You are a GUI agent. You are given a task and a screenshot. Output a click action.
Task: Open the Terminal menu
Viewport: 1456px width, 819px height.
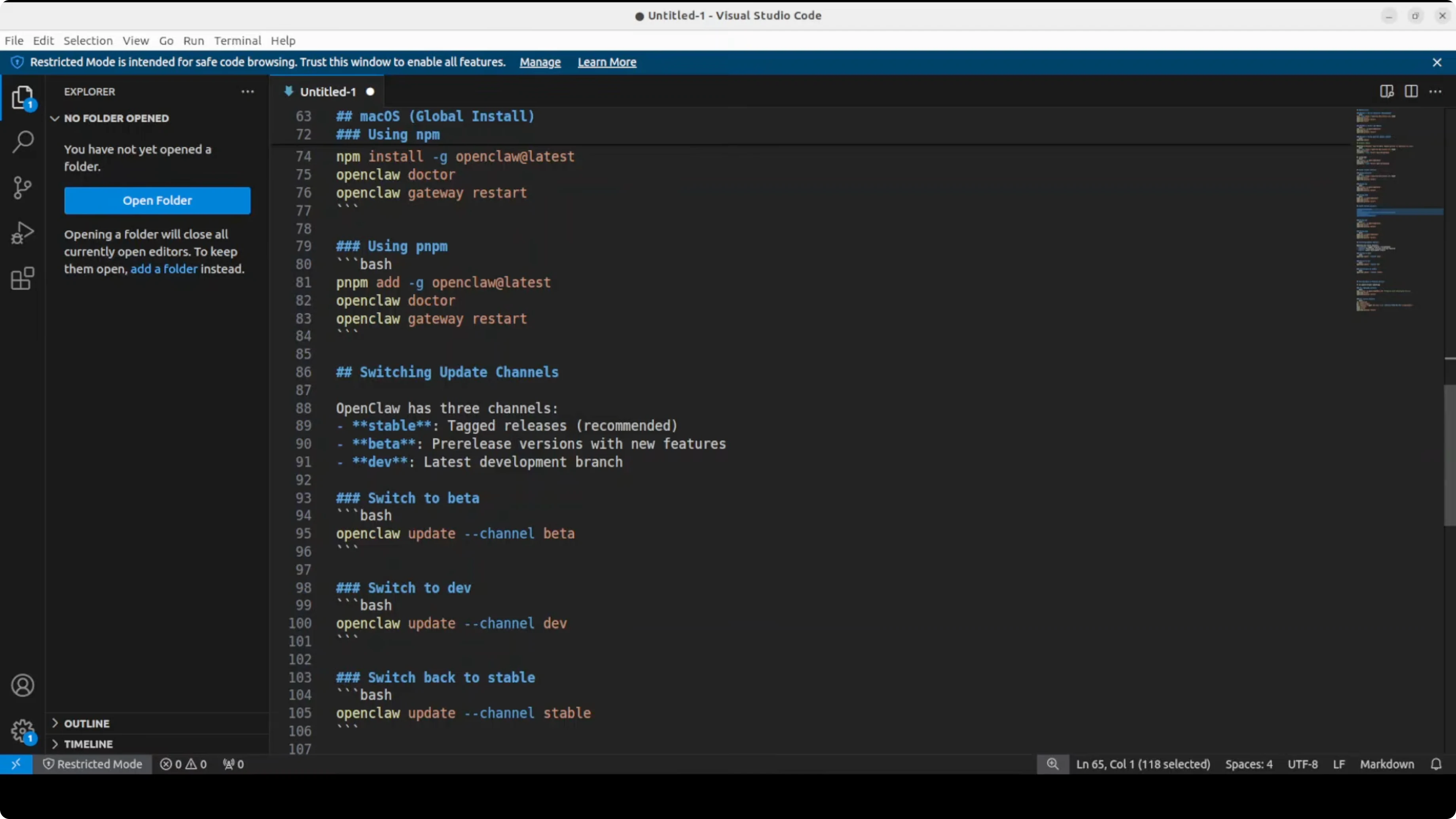(237, 40)
